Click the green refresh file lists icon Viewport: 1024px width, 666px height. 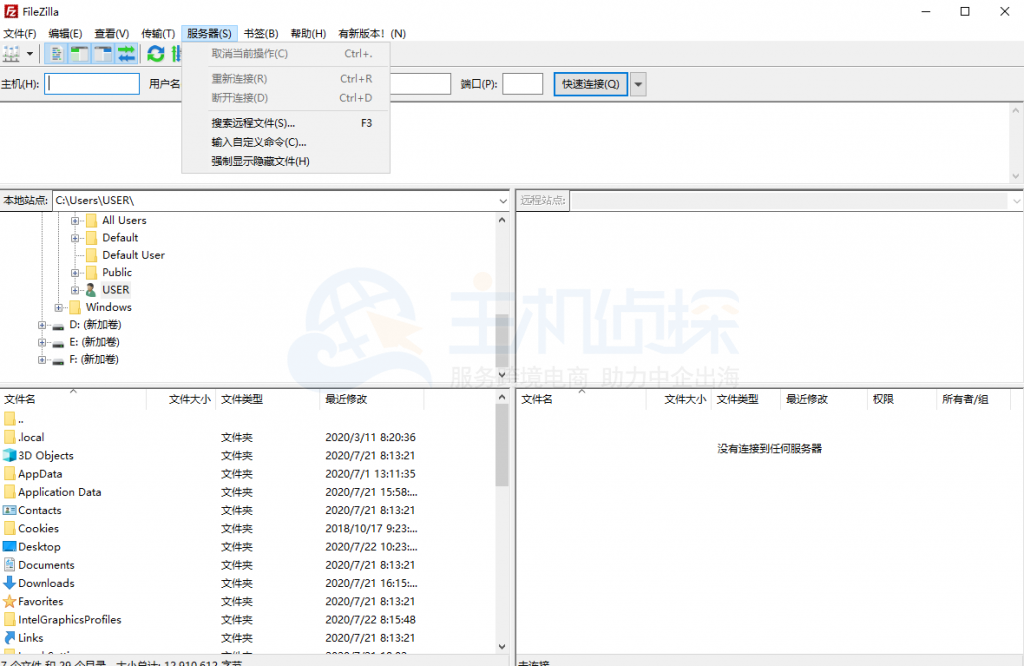point(155,54)
